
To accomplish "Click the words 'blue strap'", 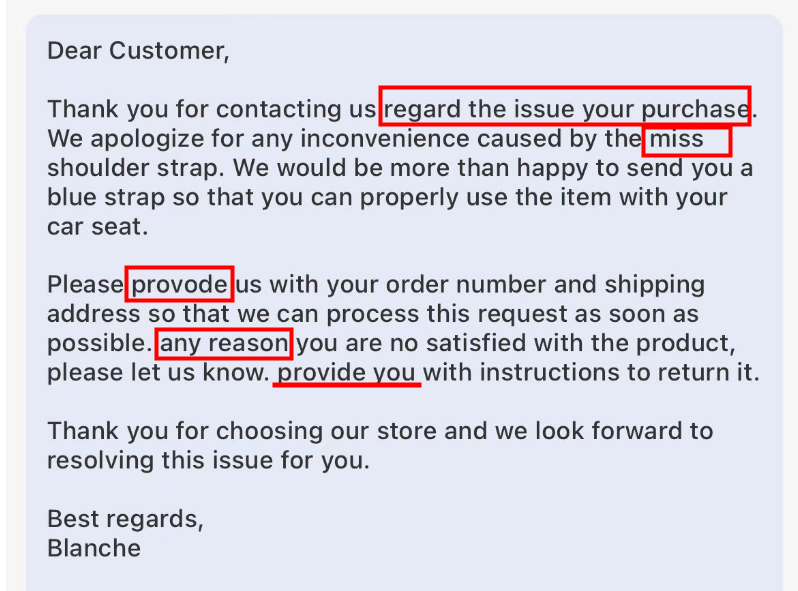I will point(106,198).
